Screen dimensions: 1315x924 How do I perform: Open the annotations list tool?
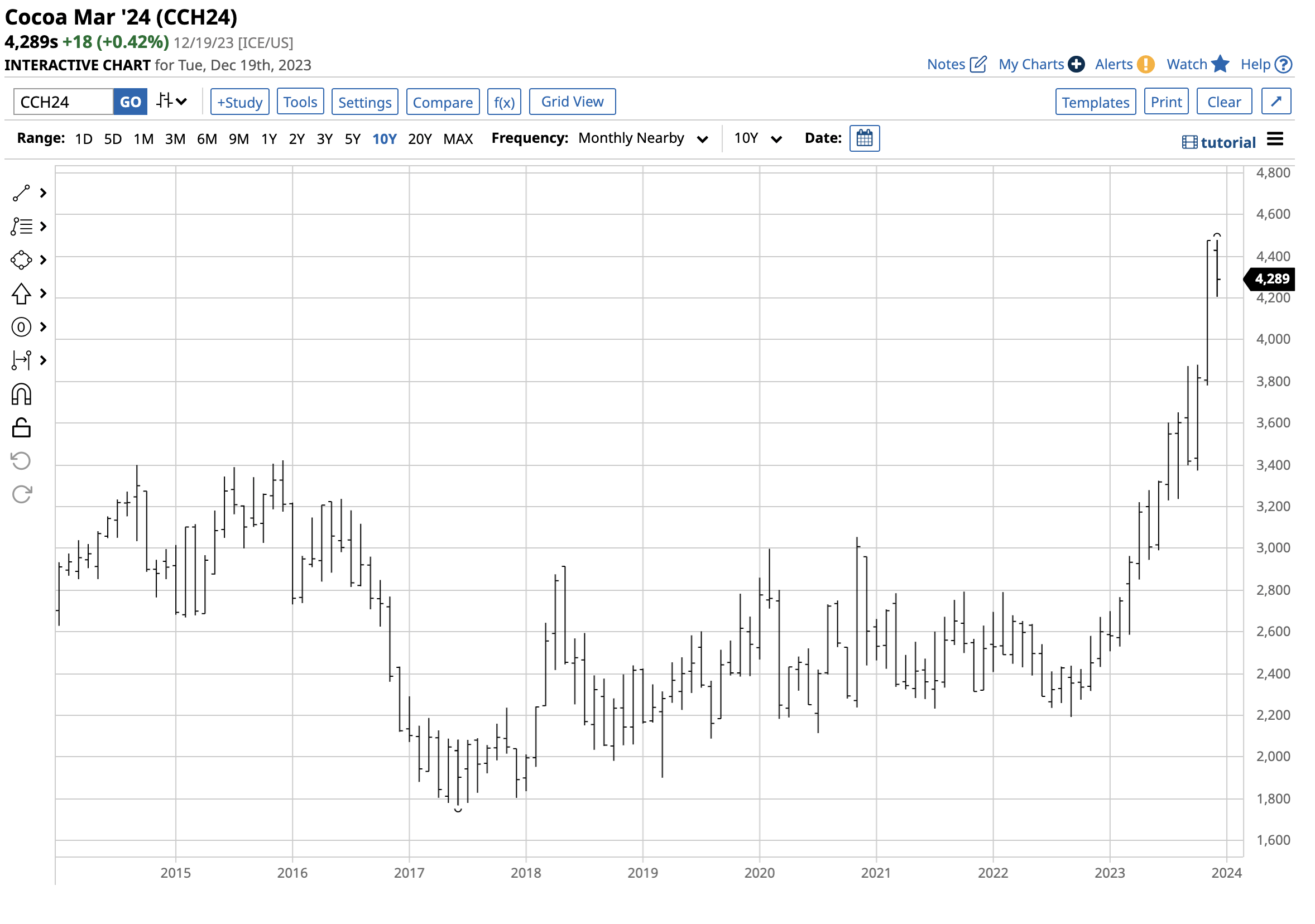[x=21, y=227]
